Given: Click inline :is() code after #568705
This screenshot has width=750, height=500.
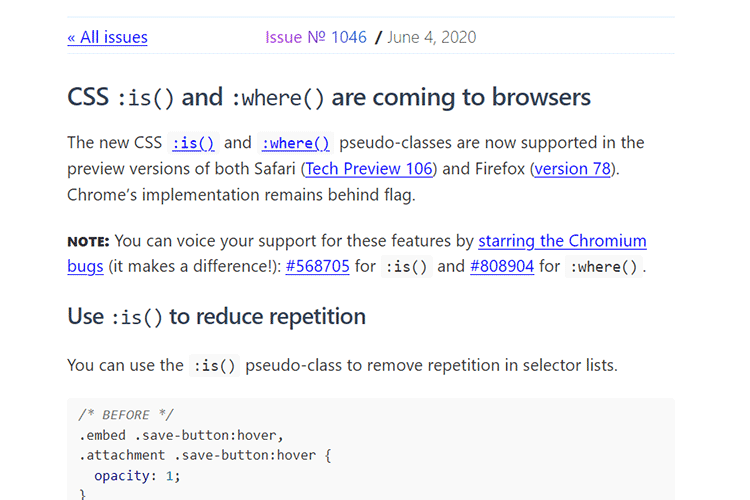Looking at the screenshot, I should click(408, 267).
